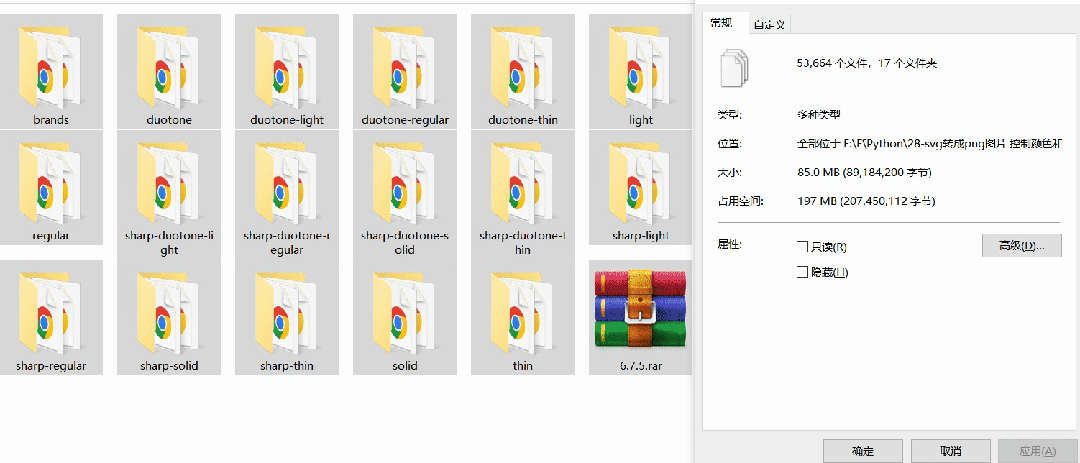Click the 应用(A) apply button
Screen dimensions: 1080x463
point(1037,451)
